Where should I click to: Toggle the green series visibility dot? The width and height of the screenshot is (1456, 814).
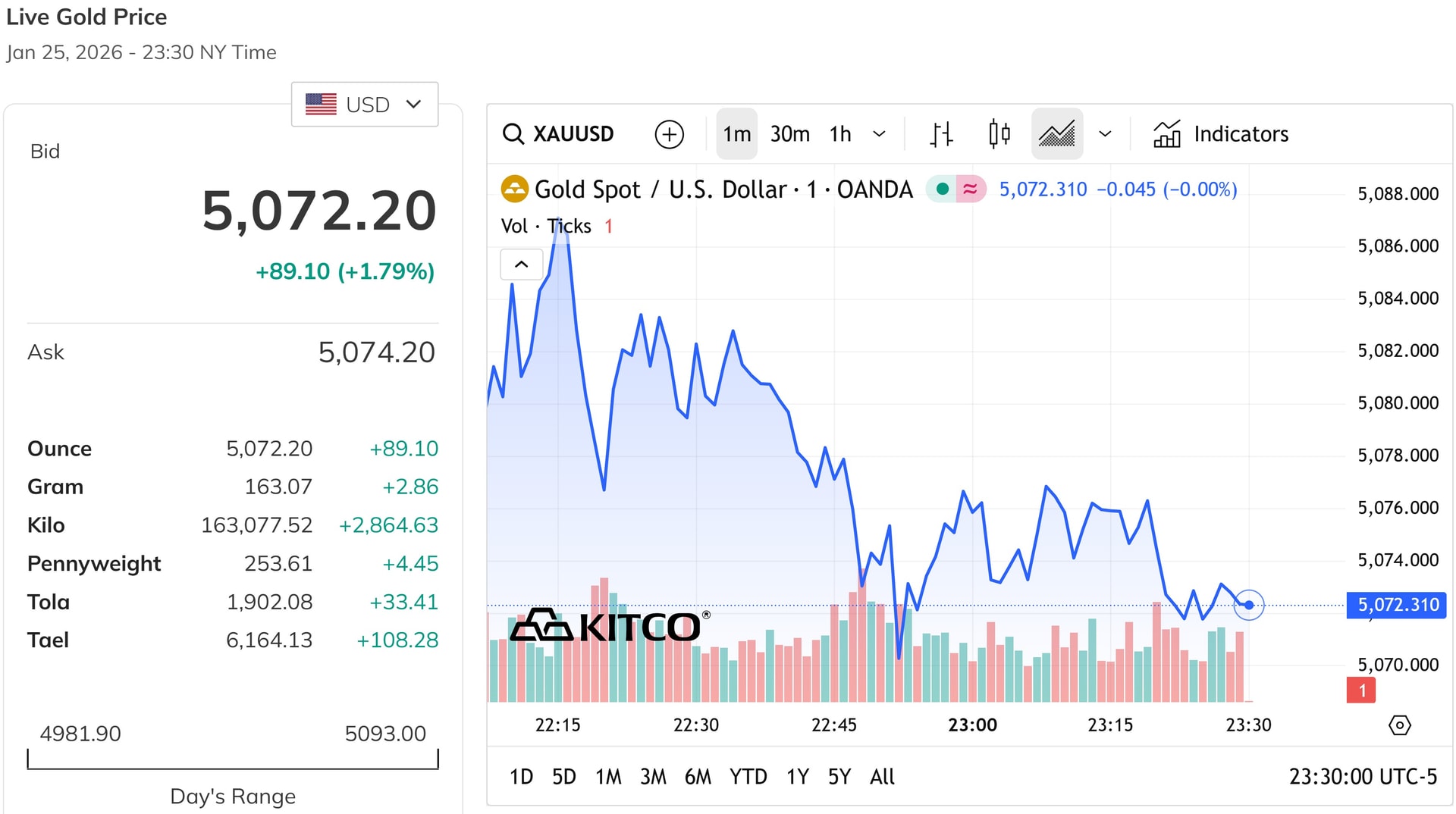coord(941,189)
